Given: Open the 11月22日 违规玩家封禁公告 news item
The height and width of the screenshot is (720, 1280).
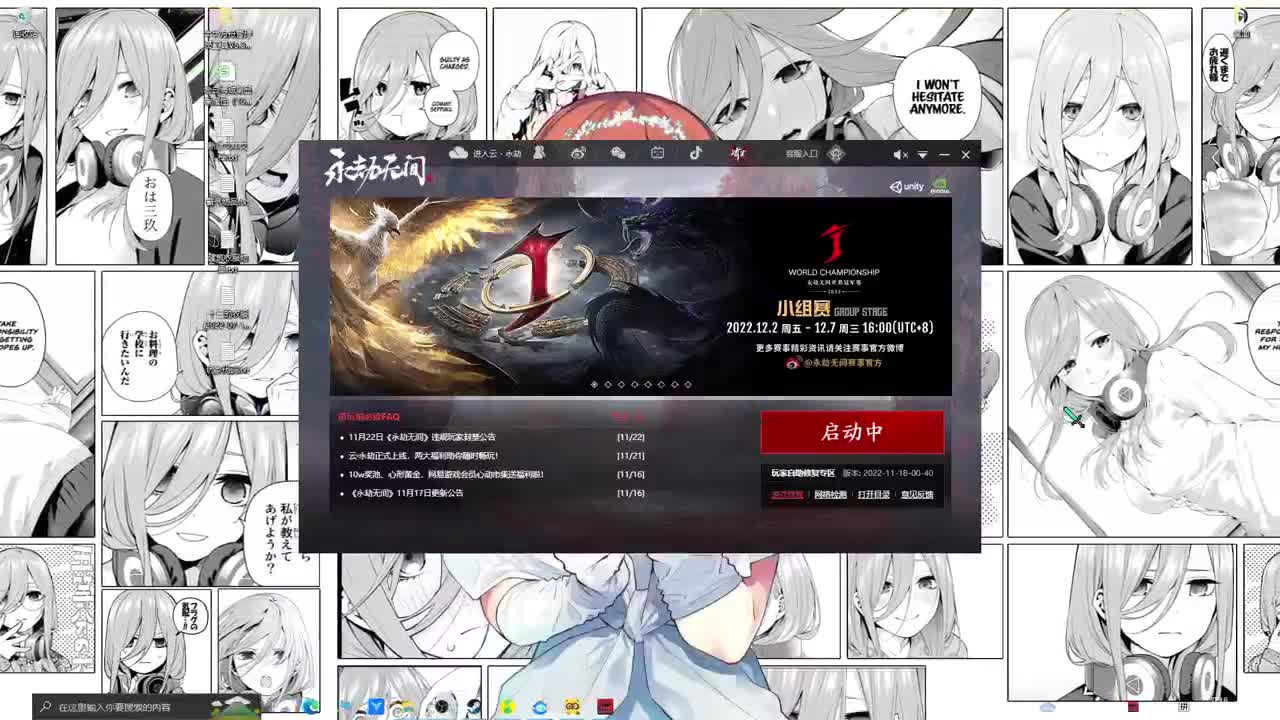Looking at the screenshot, I should (422, 437).
